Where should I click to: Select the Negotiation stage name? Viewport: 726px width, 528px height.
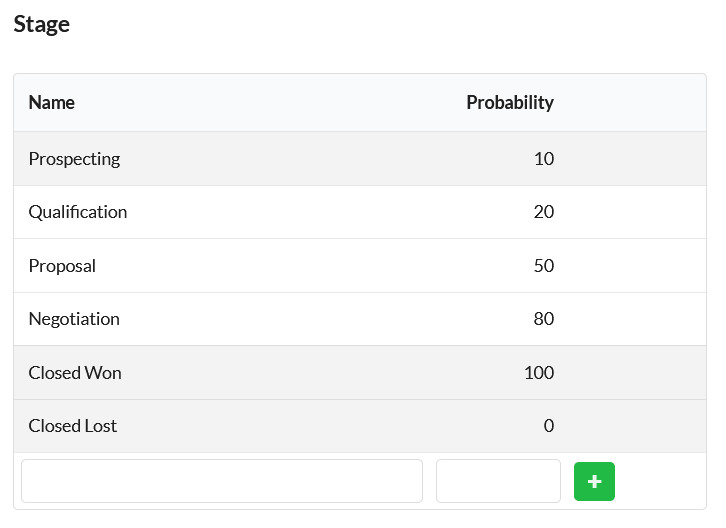tap(74, 319)
